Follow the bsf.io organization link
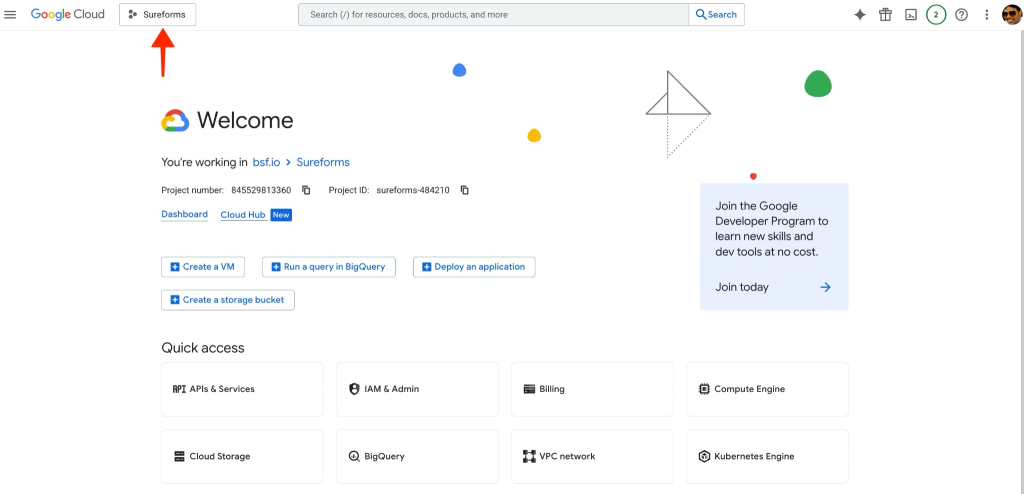 [x=266, y=162]
